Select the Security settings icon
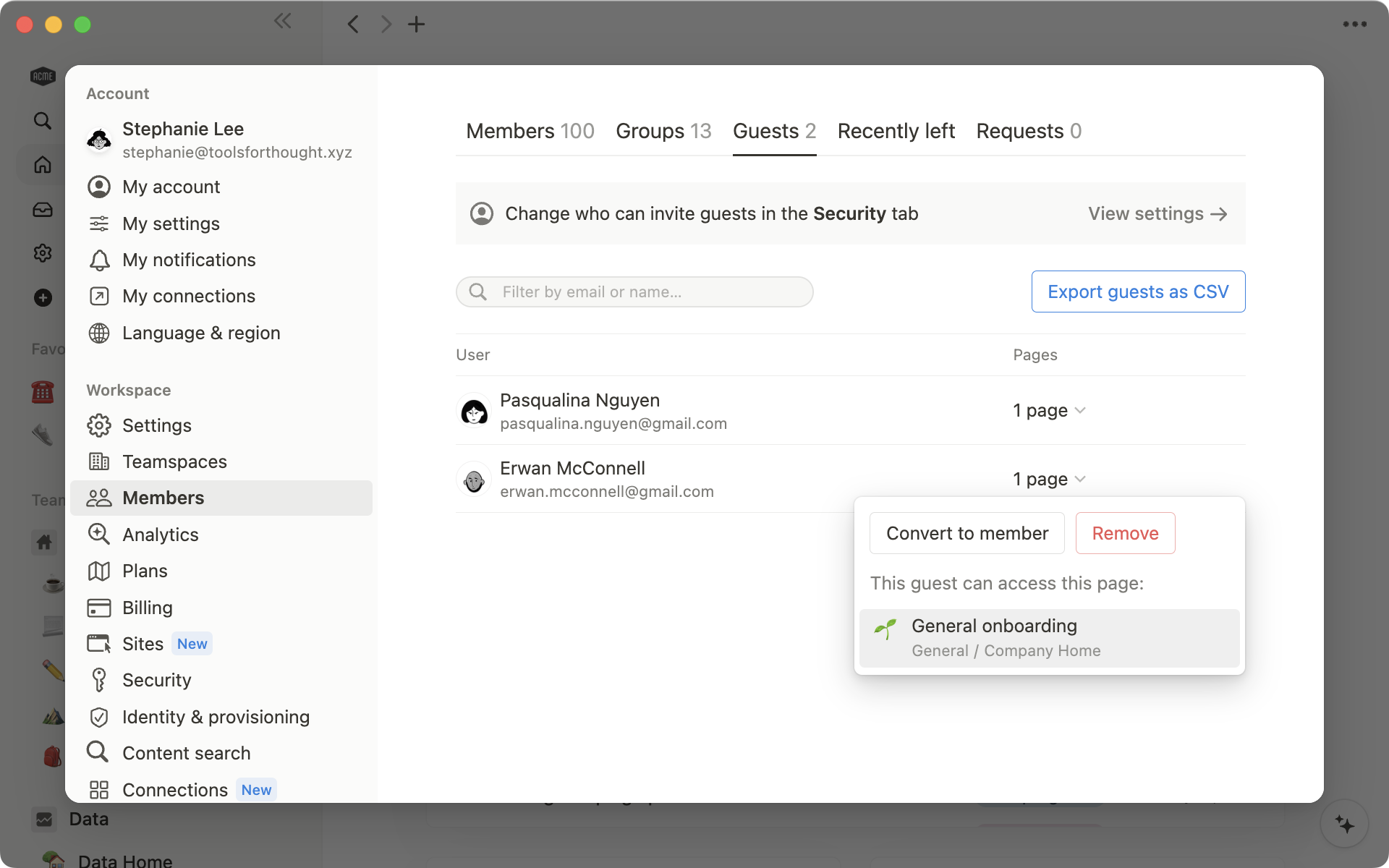This screenshot has width=1389, height=868. 99,679
